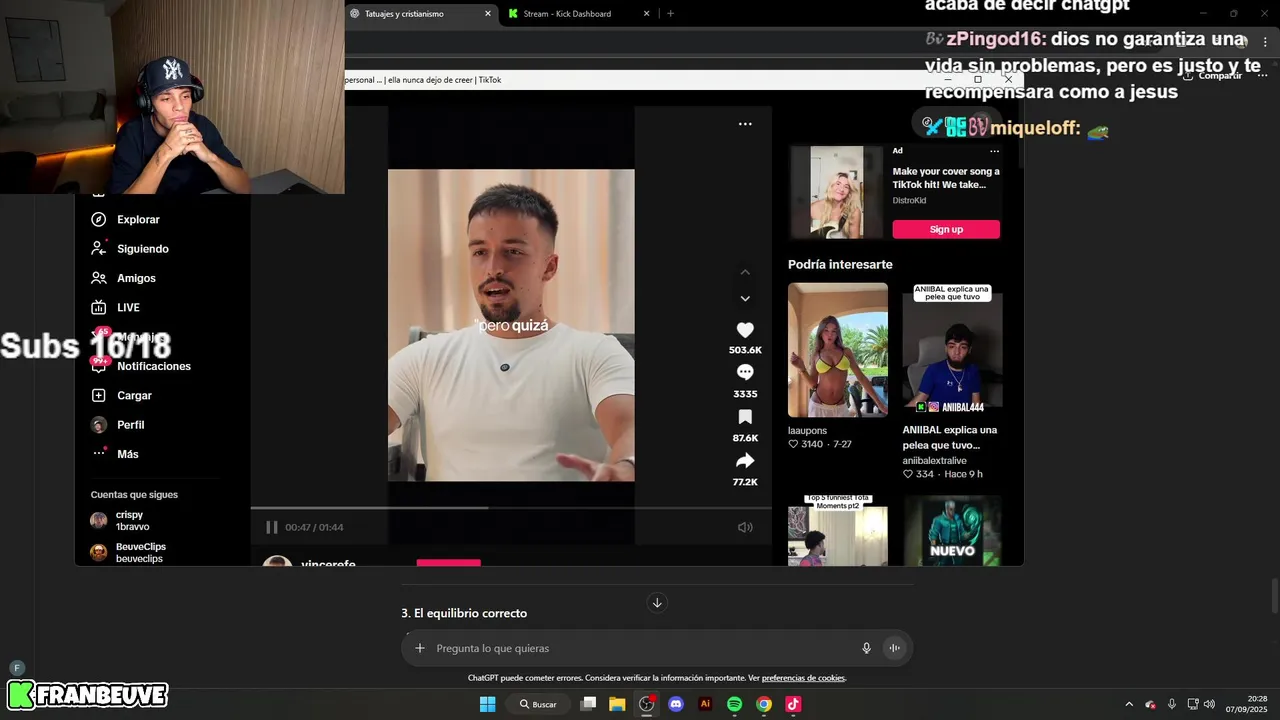Click system tray volume icon
Screen dimensions: 1280x720
(1209, 704)
